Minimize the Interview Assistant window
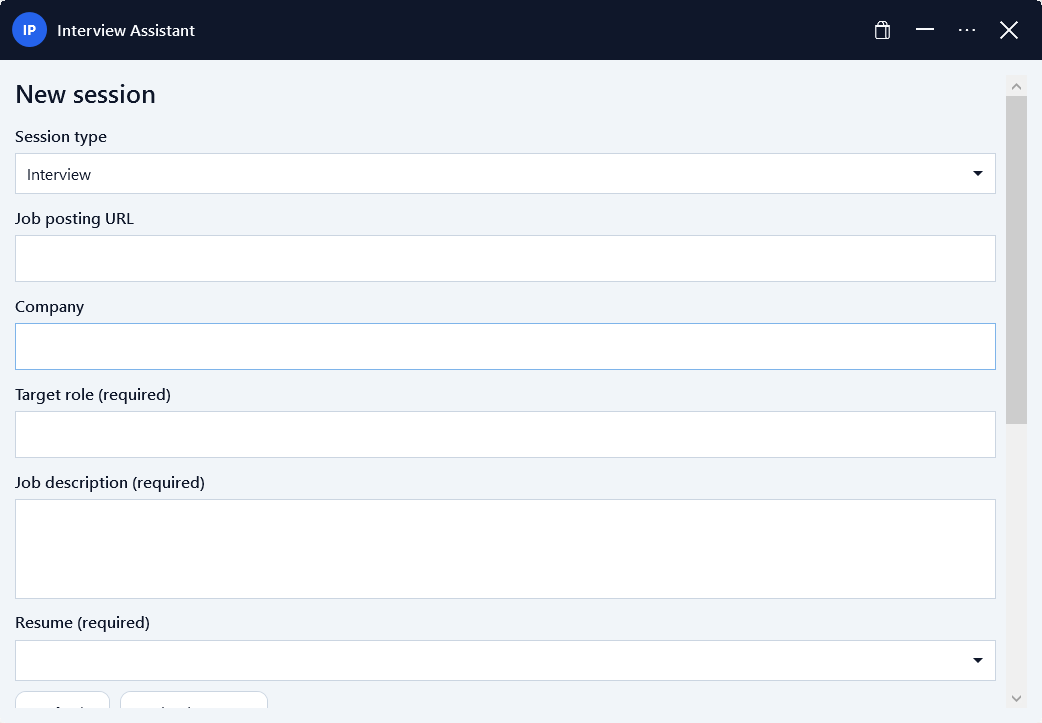Screen dimensions: 1042x723 click(x=924, y=29)
